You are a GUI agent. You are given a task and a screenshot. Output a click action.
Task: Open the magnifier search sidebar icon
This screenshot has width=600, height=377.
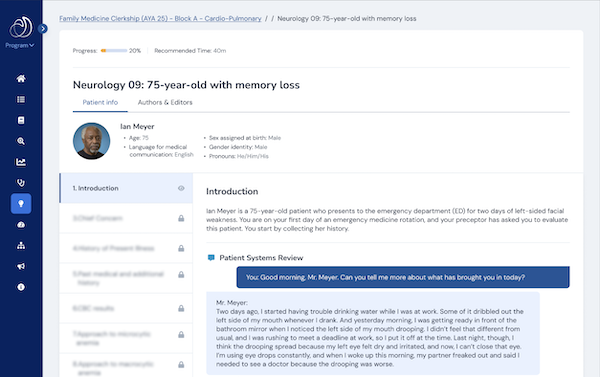tap(21, 141)
